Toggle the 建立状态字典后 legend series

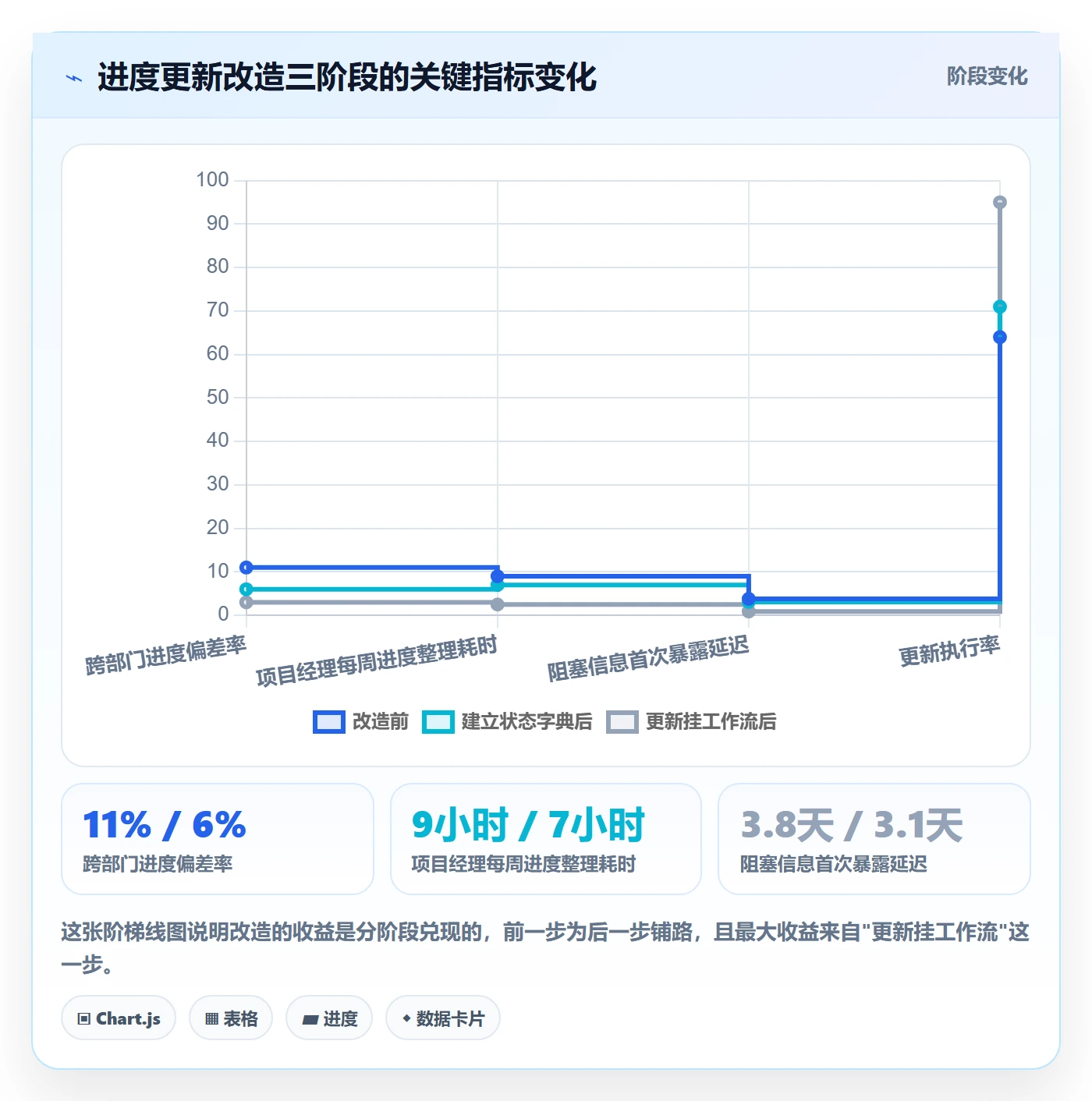[x=507, y=722]
